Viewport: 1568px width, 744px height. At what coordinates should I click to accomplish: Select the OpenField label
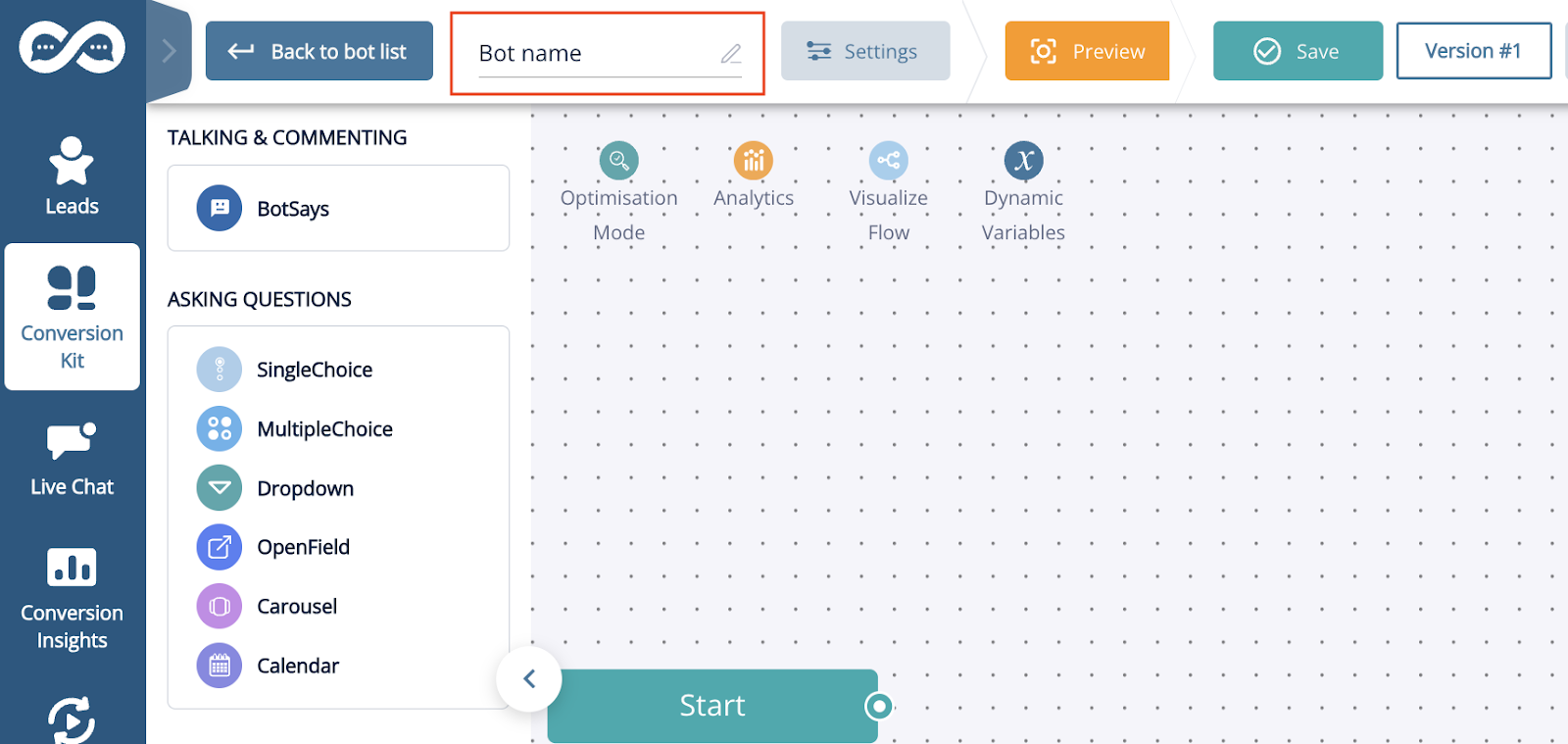pyautogui.click(x=303, y=547)
